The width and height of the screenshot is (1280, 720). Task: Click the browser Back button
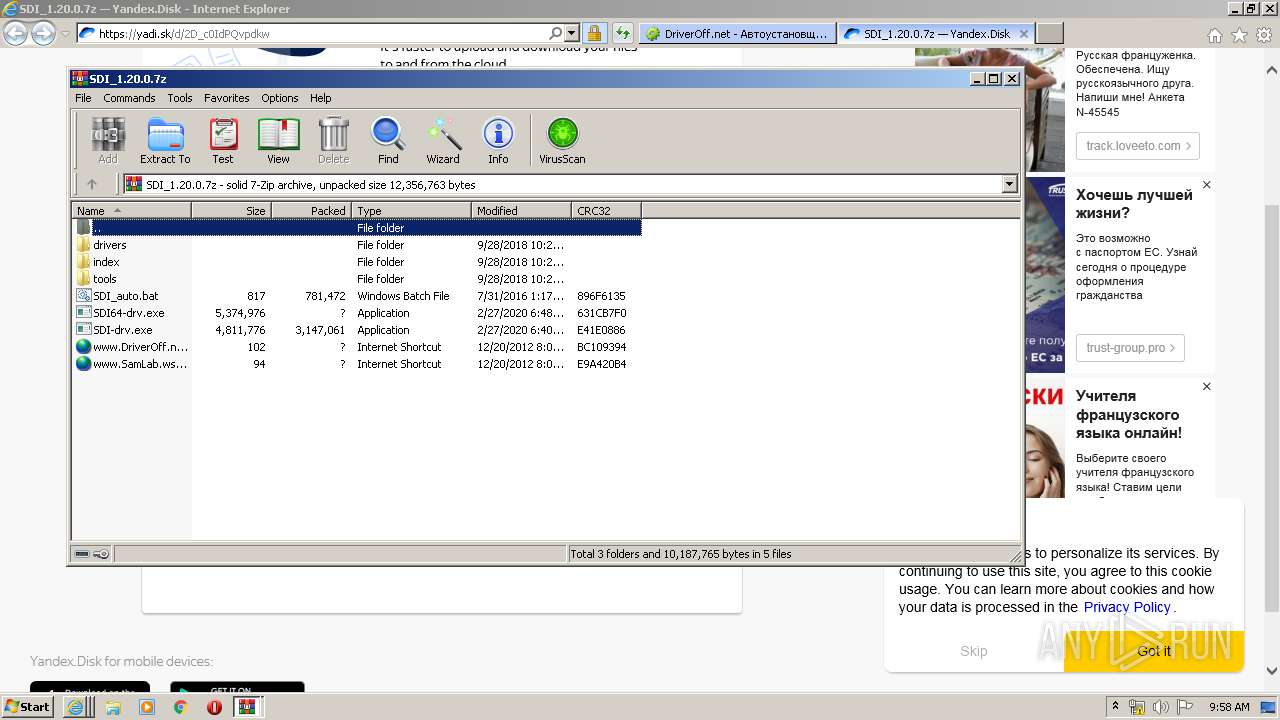[15, 33]
